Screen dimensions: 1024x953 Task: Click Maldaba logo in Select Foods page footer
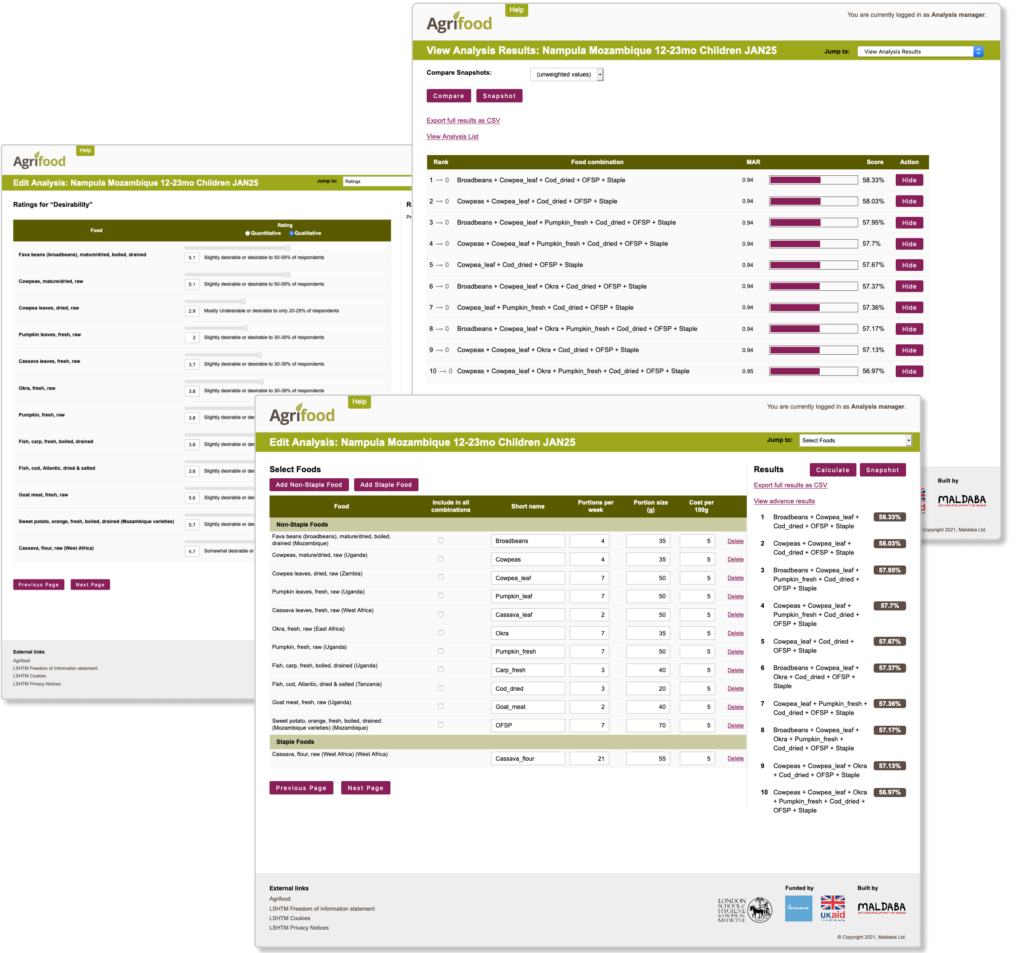(x=881, y=908)
